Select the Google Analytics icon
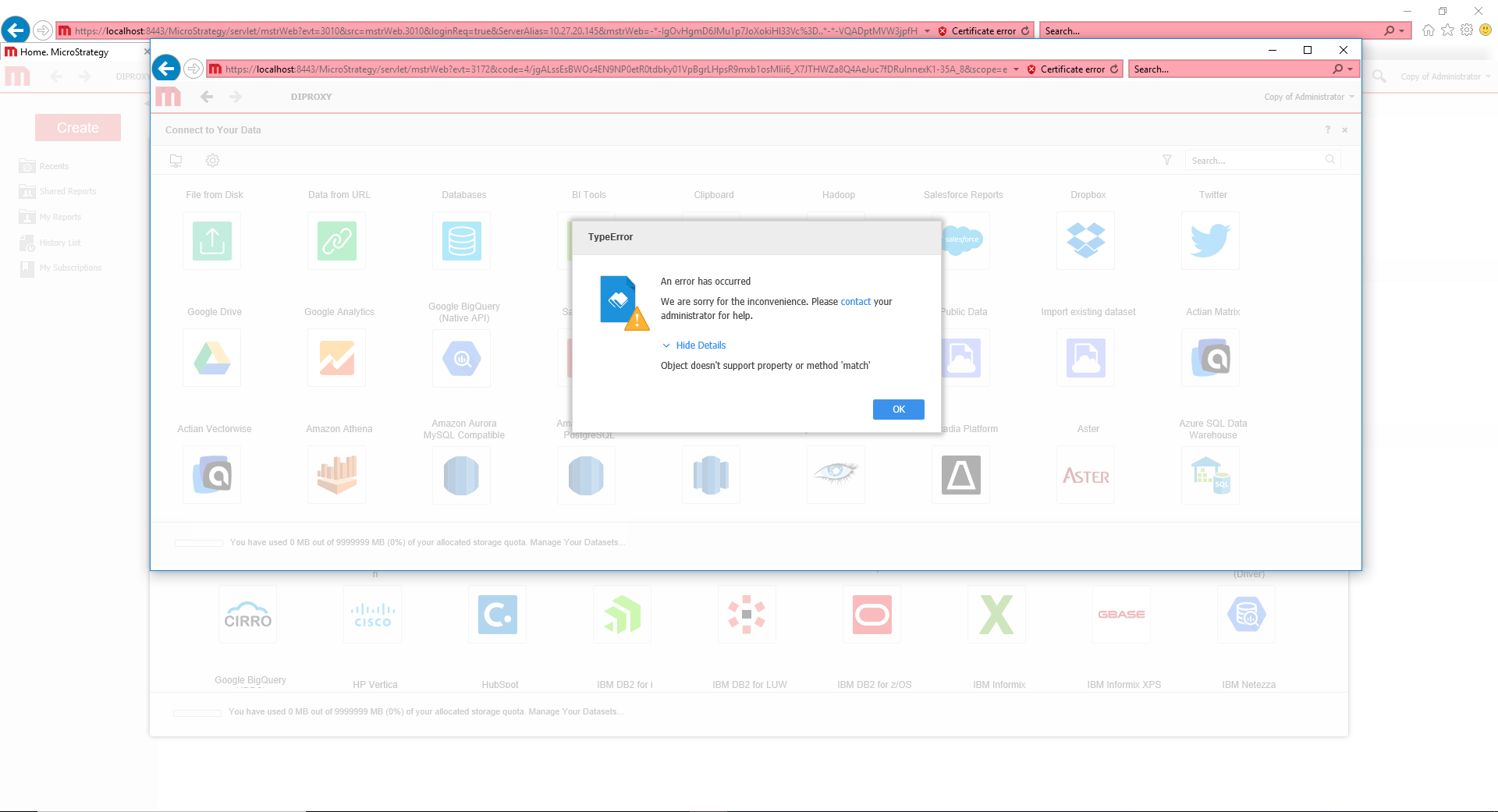 pos(337,358)
